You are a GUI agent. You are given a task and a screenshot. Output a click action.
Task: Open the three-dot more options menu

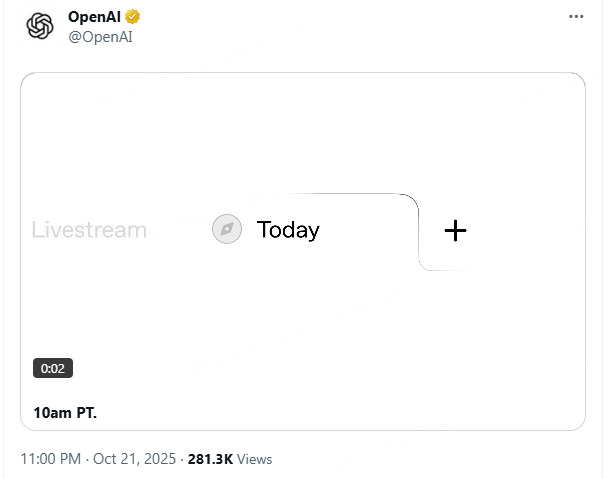coord(576,17)
